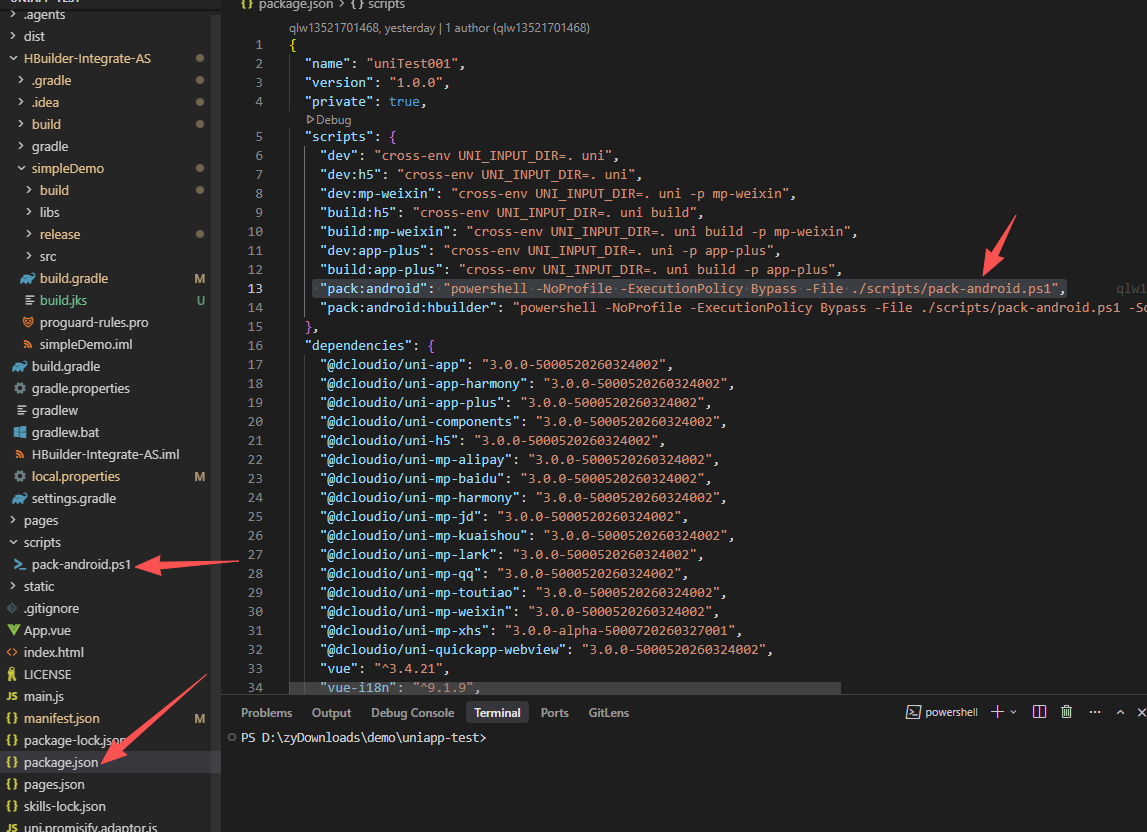The height and width of the screenshot is (832, 1147).
Task: Expand the libs folder
Action: [110, 211]
